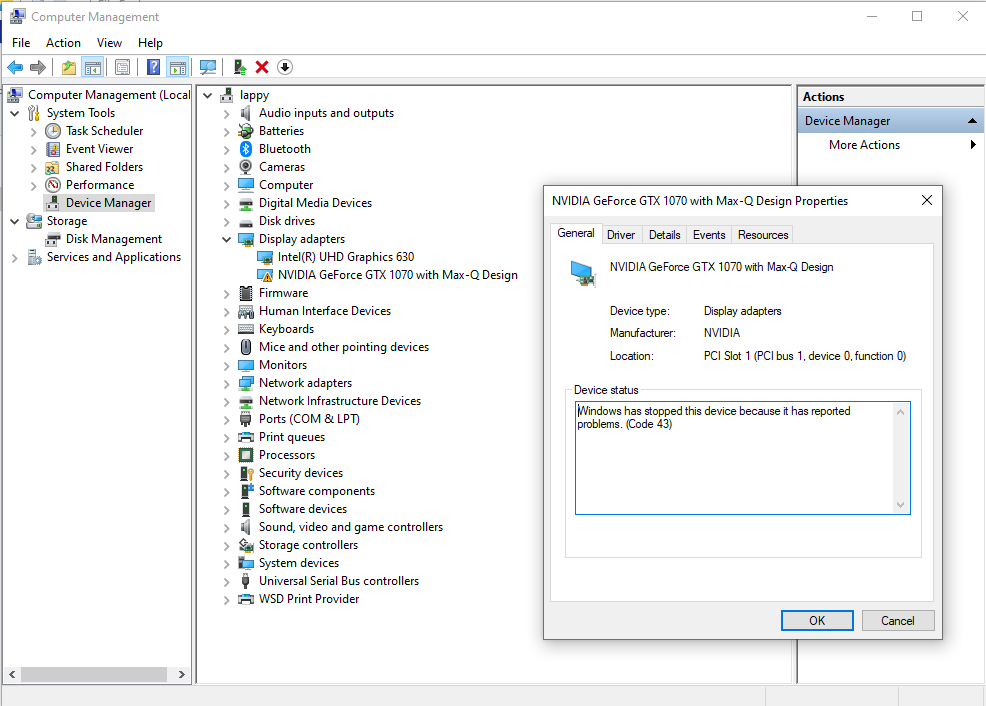Select the Universal Serial Bus controllers icon
Screen dimensions: 986x706
246,581
